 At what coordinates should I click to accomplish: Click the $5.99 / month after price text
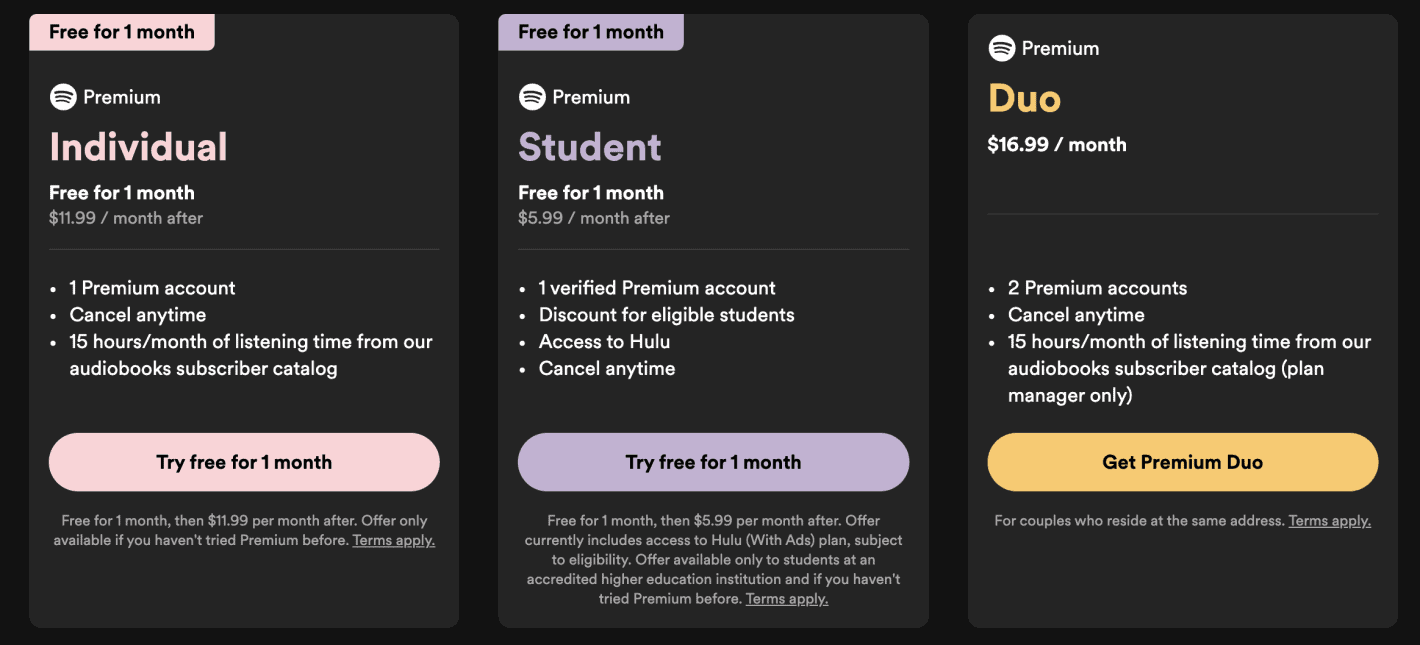click(593, 218)
